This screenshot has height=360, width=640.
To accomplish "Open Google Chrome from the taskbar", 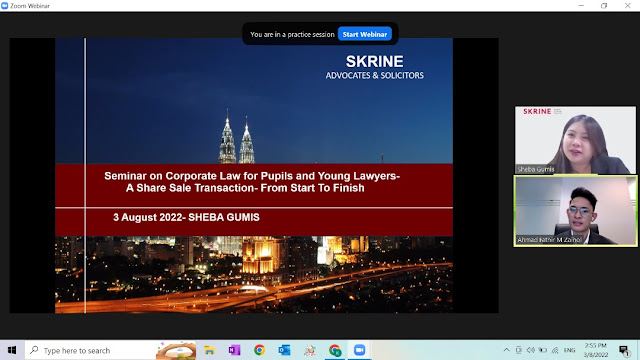I will tap(259, 350).
